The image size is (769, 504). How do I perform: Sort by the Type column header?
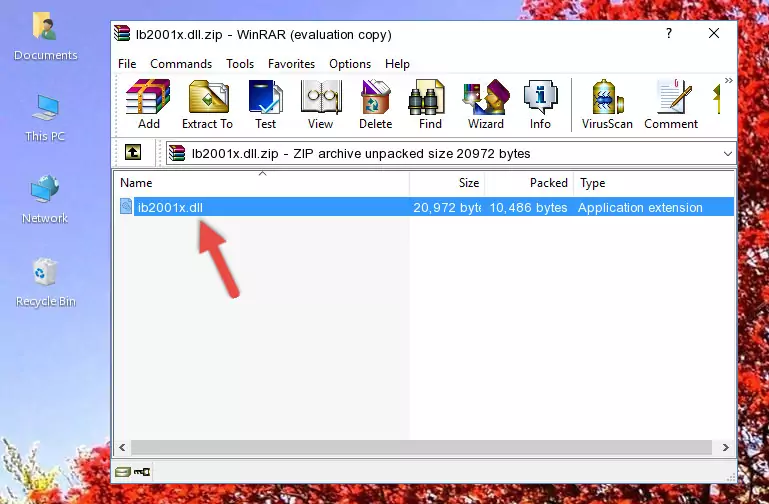point(654,183)
